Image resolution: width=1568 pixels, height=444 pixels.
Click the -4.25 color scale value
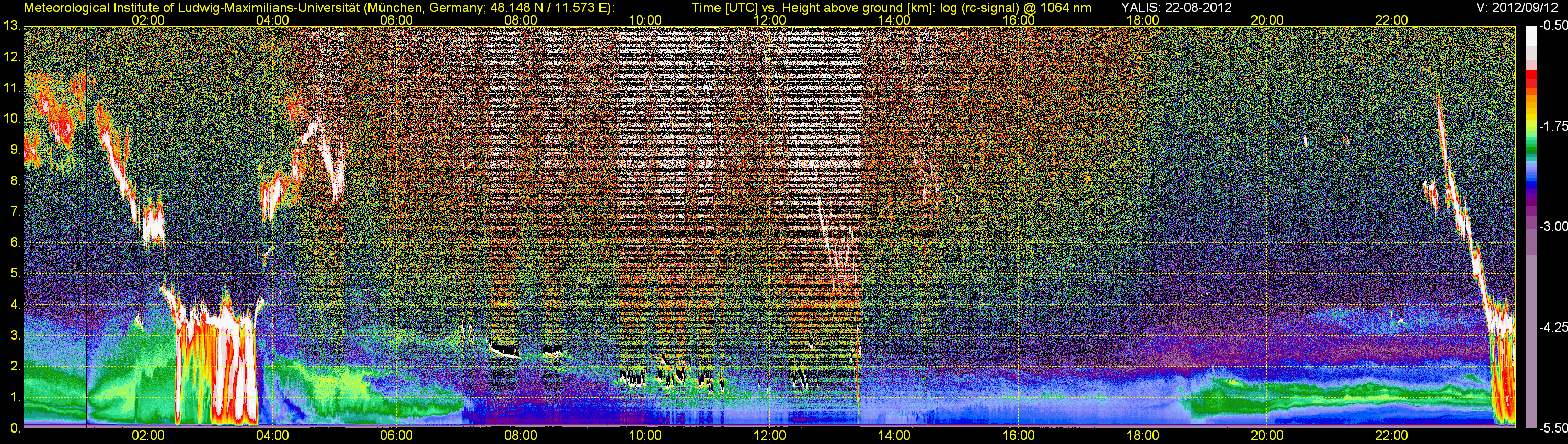click(1553, 327)
